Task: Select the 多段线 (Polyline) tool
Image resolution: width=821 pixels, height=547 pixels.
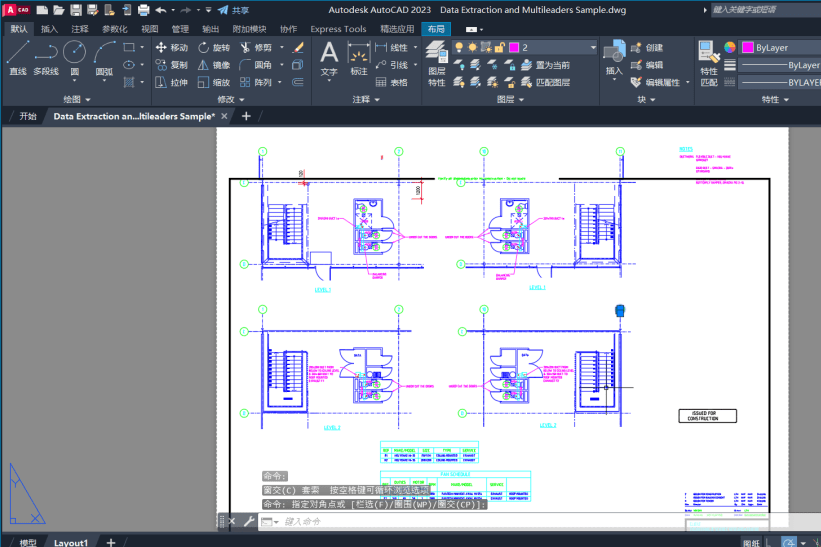Action: 46,58
